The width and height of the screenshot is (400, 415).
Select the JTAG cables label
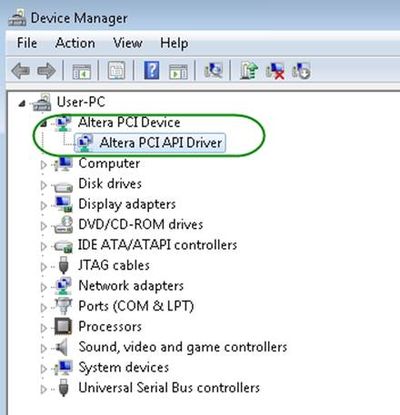(114, 265)
